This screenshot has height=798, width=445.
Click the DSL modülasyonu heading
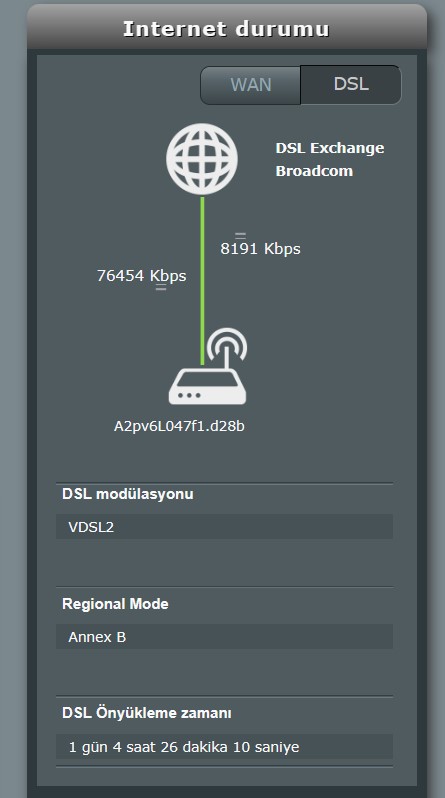click(128, 494)
